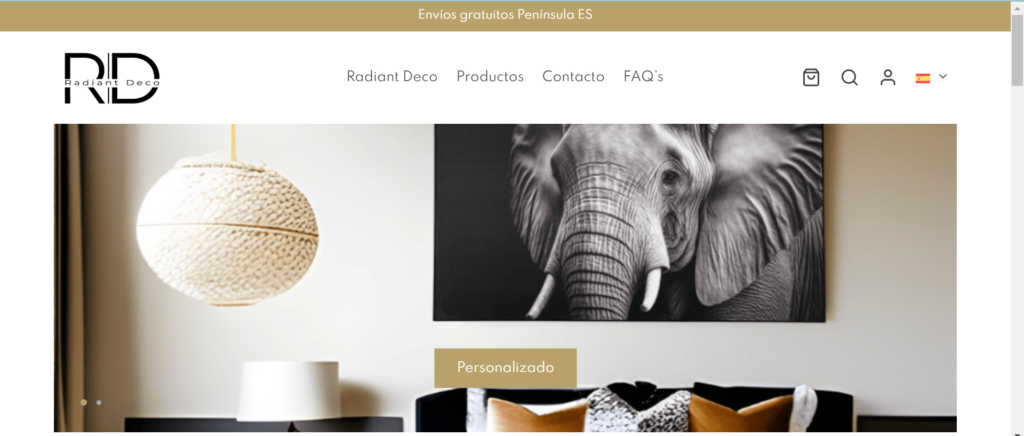Click the Radiant Deco RD logo
Viewport: 1024px width, 436px height.
tap(112, 78)
